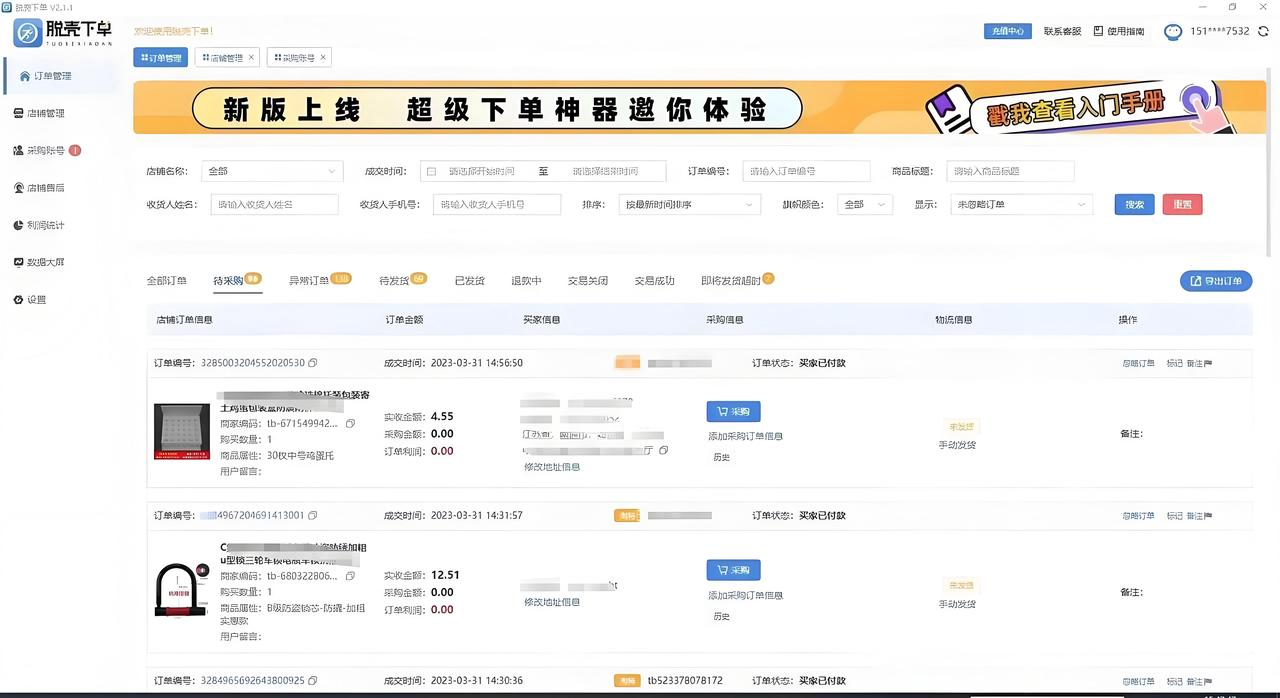Screen dimensions: 1280x698
Task: Close the 店铺管理 tab
Action: pos(251,58)
